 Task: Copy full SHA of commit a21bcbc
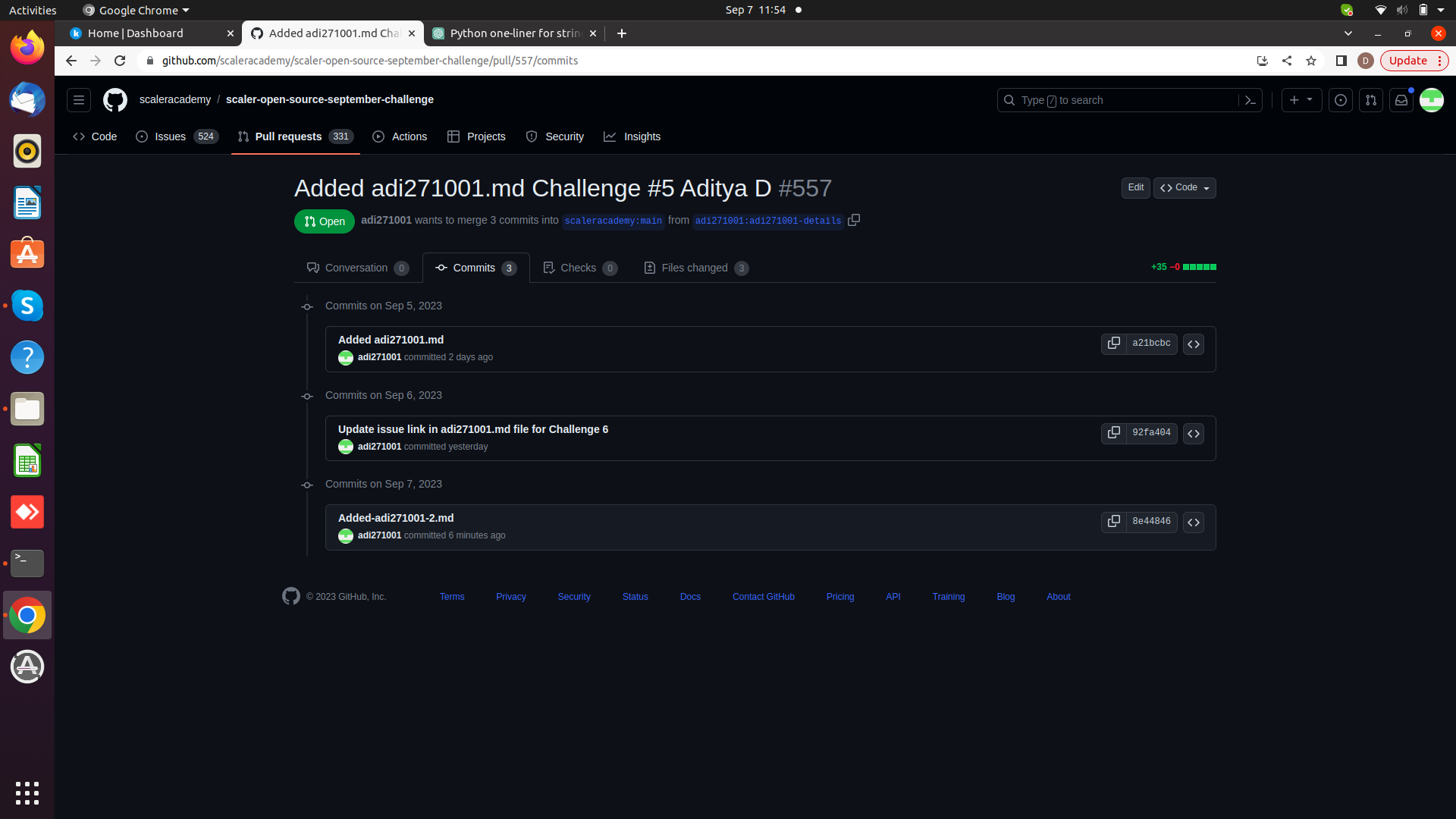tap(1113, 343)
